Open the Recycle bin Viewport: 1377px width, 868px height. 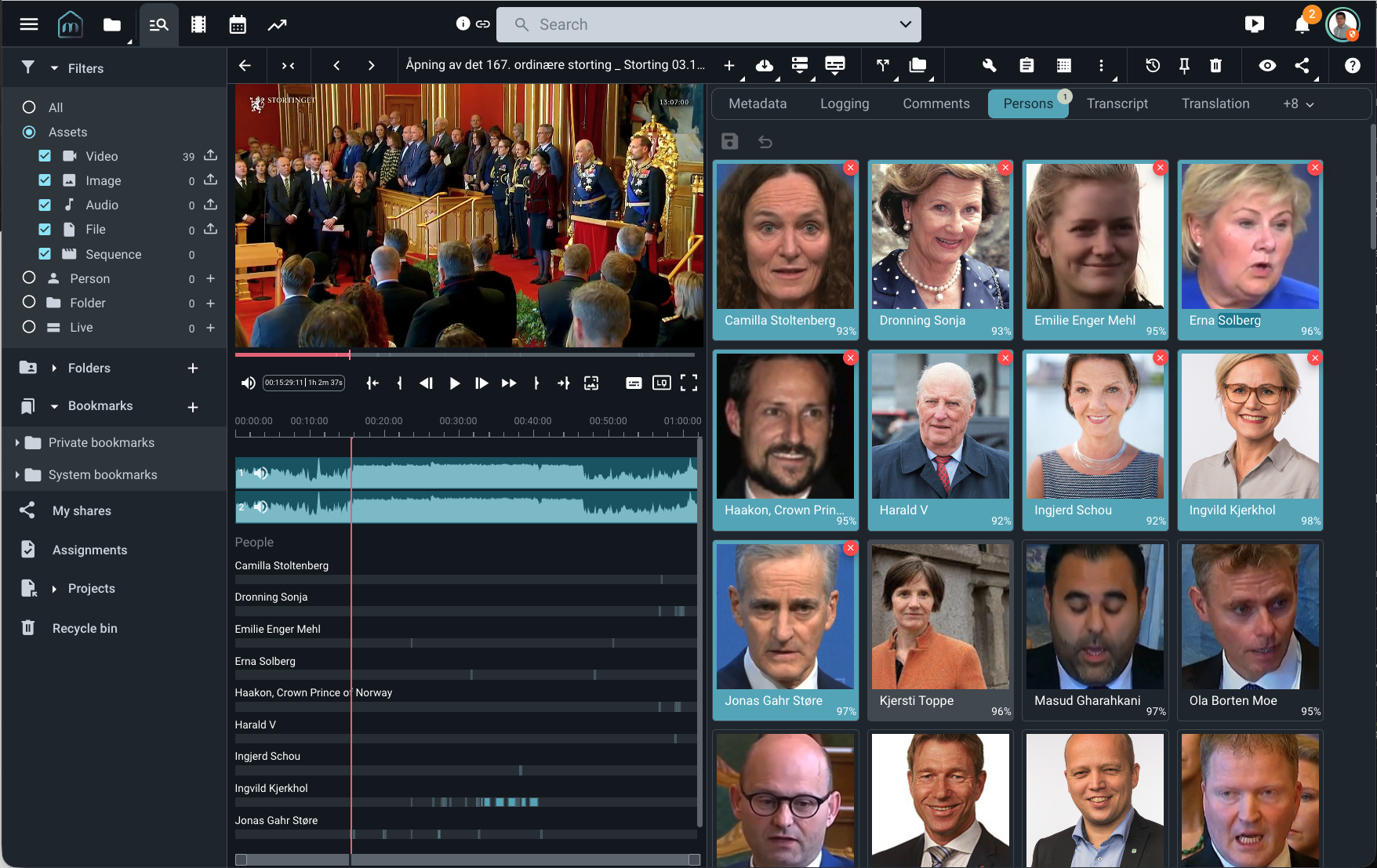coord(85,628)
